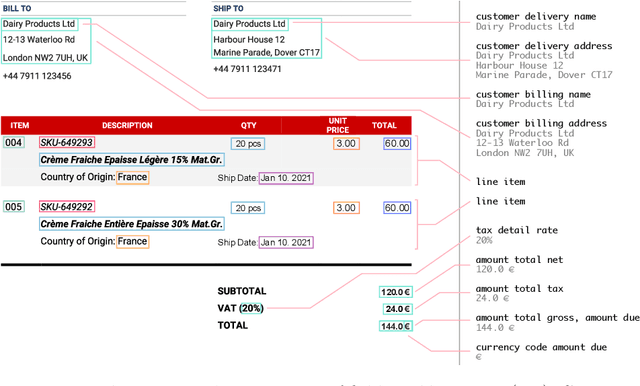640x386 pixels.
Task: Click Dairy Products Ltd below customer billing name
Action: 525,104
